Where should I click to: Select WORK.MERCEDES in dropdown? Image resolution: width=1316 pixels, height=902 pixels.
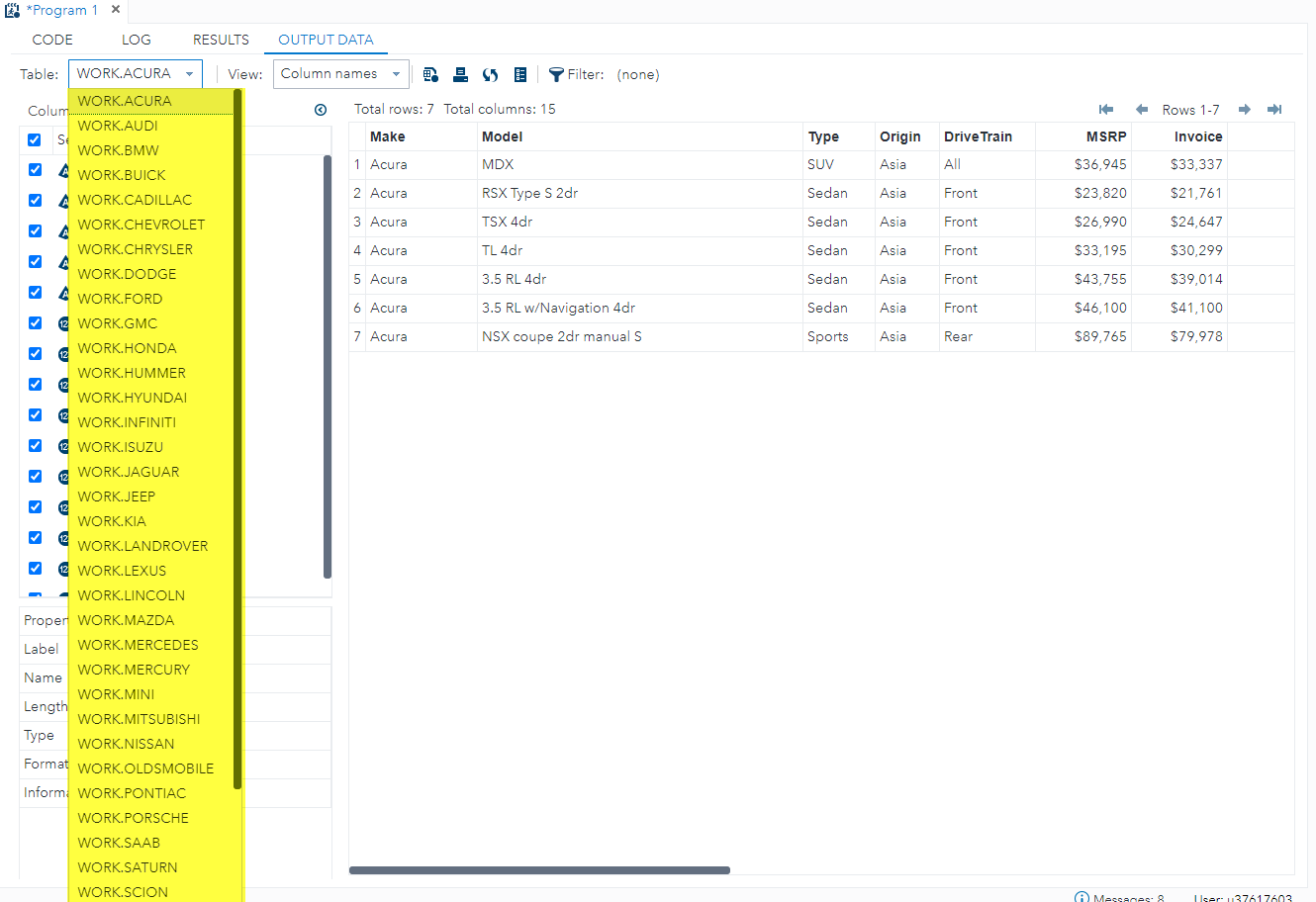click(x=151, y=645)
